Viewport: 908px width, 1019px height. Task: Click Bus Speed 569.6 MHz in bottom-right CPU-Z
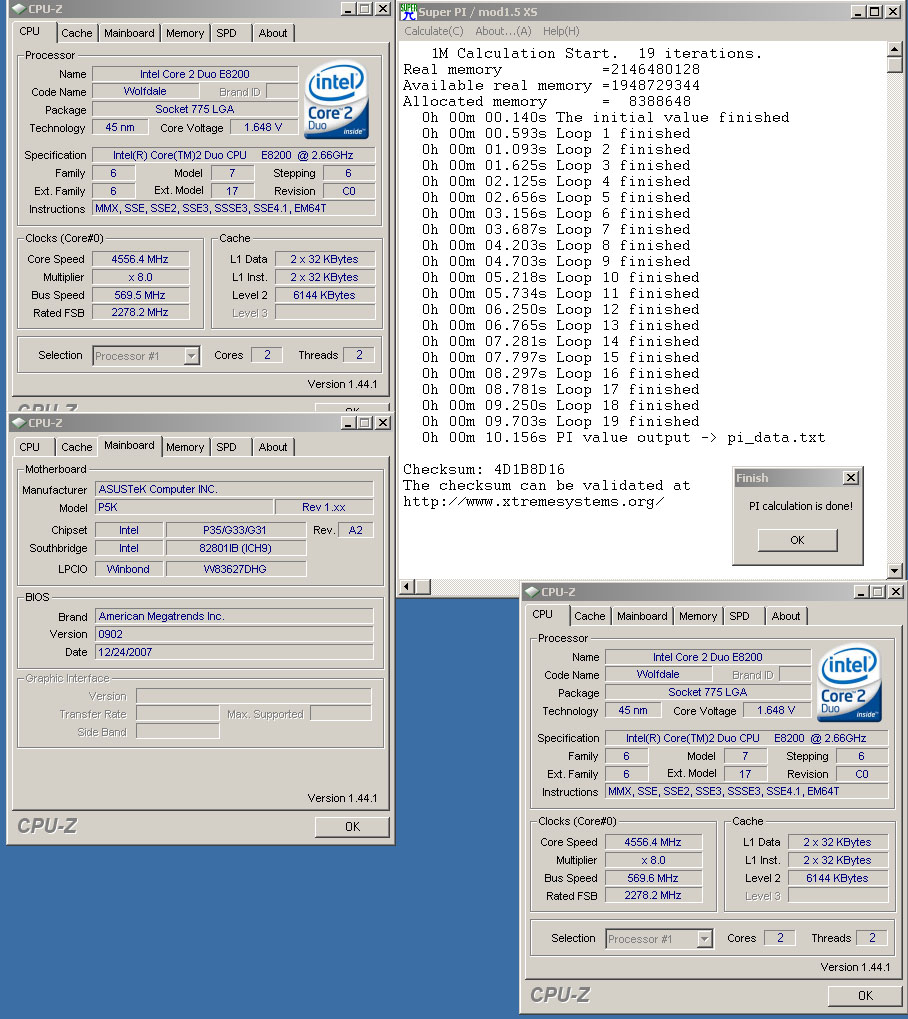653,878
